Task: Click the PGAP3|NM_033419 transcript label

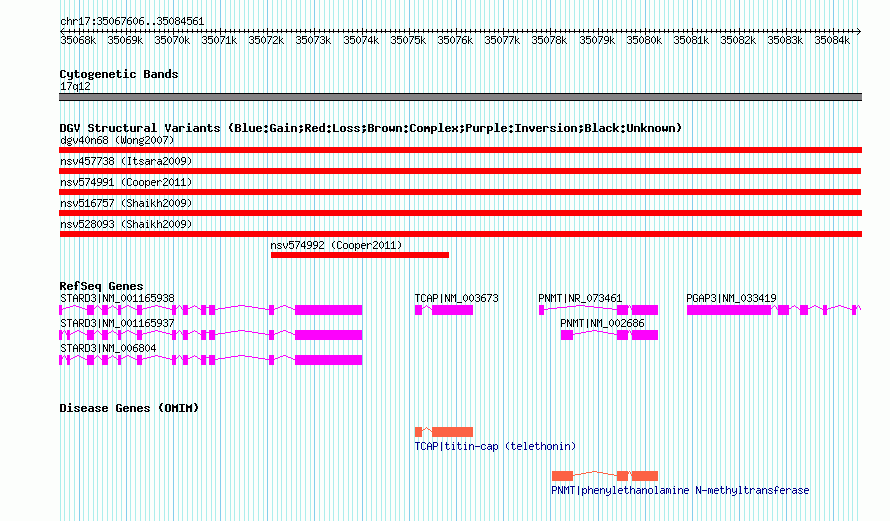Action: 731,298
